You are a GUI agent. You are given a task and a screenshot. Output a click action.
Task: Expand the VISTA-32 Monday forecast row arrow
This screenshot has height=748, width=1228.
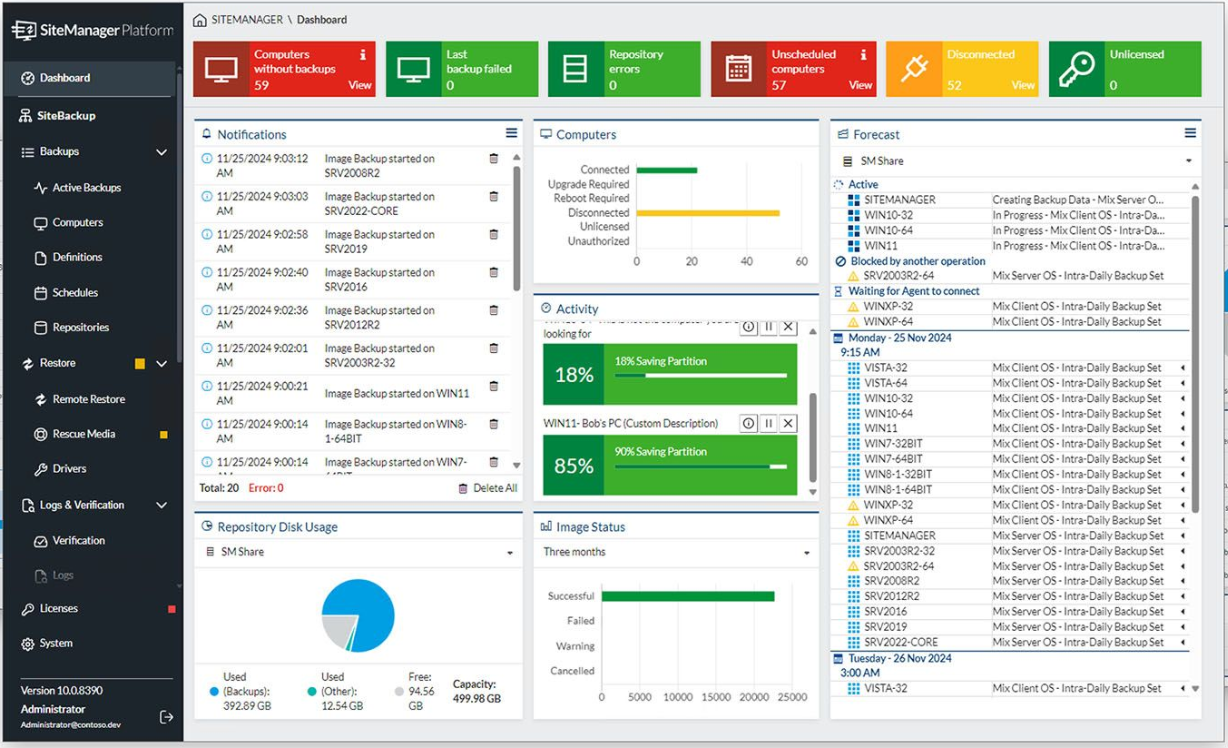tap(1183, 368)
